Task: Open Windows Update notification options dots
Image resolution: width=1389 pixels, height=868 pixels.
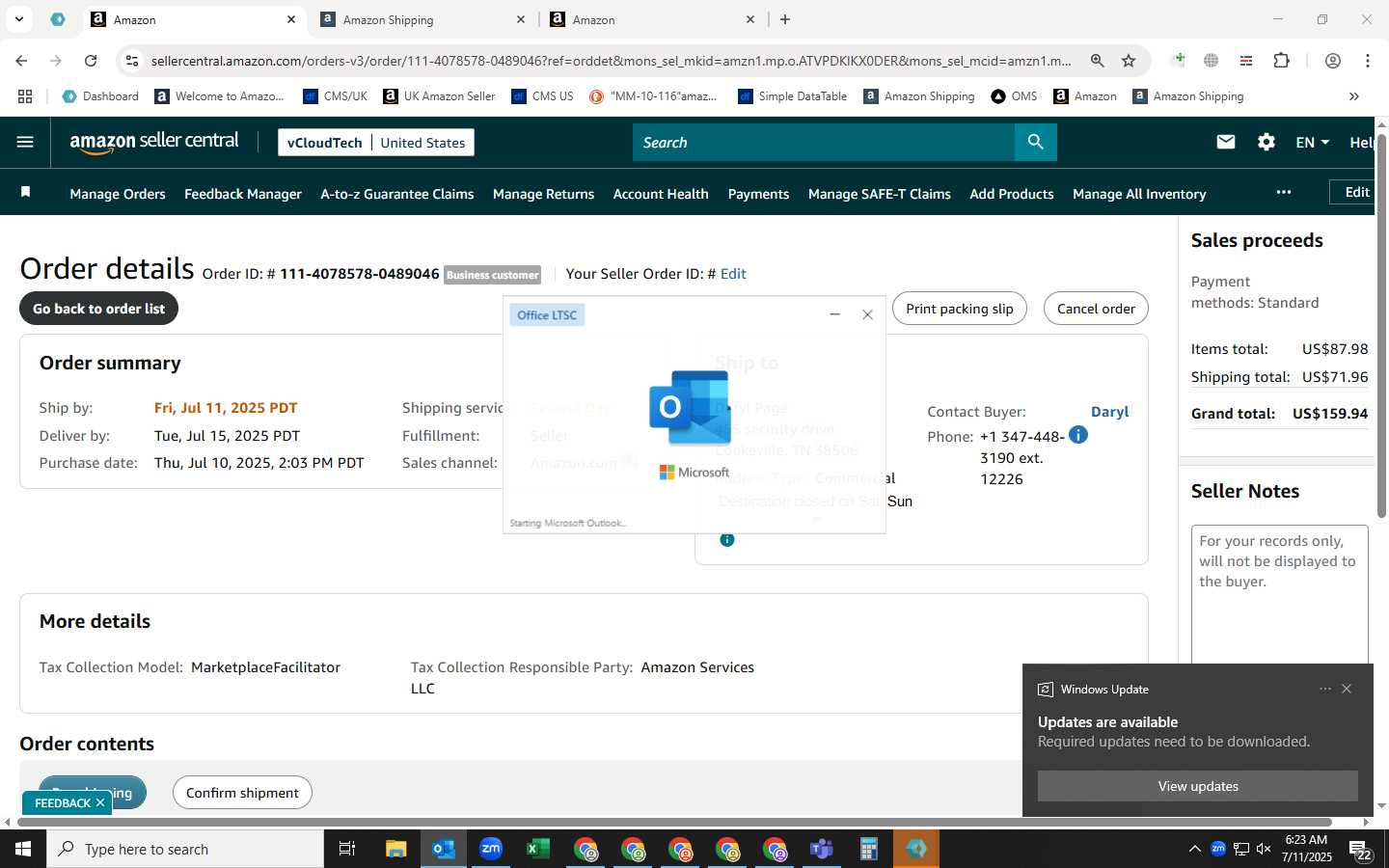Action: (1324, 689)
